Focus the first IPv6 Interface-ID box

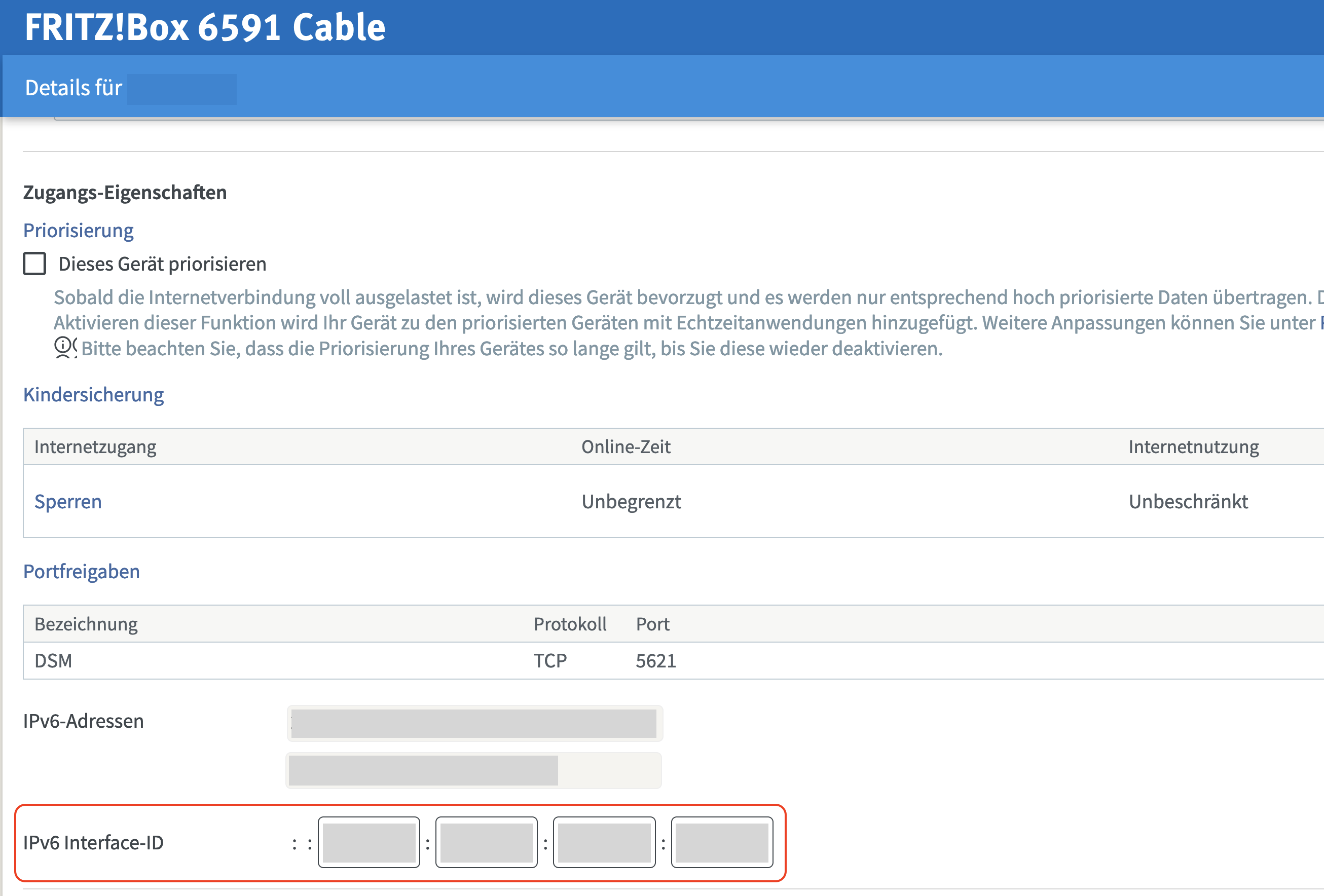(369, 842)
